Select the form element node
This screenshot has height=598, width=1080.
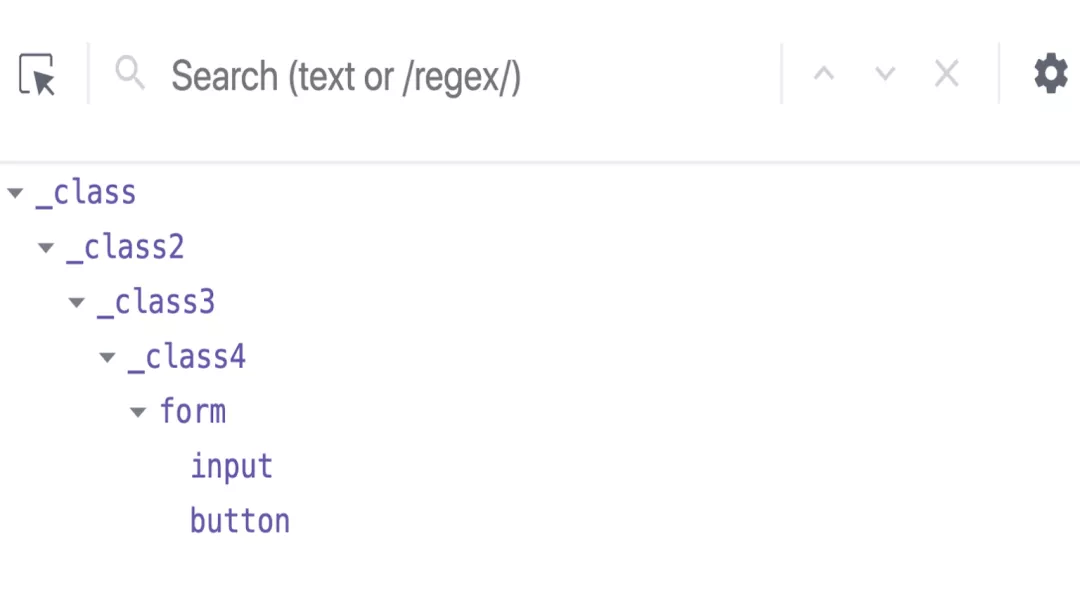[193, 411]
